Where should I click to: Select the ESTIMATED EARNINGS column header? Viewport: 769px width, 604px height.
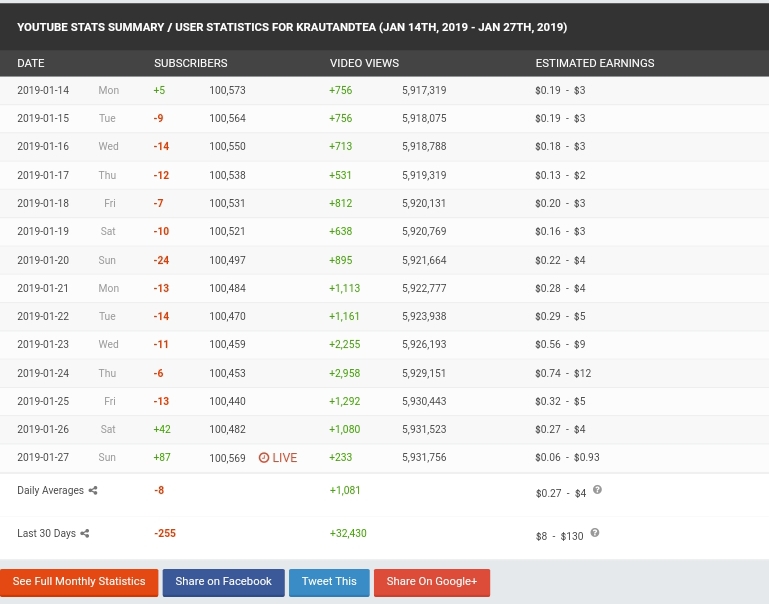tap(595, 63)
